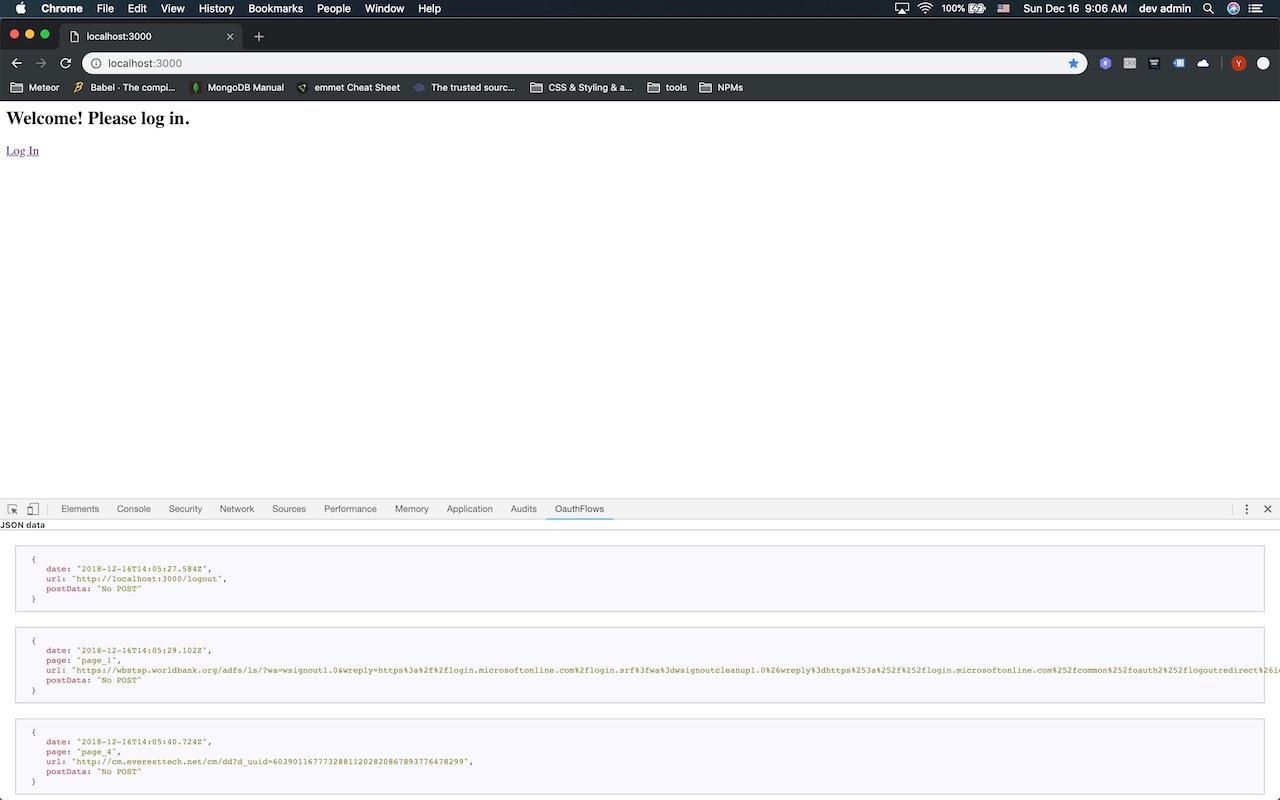Open the Wi-Fi status menu
1280x800 pixels.
(x=925, y=8)
